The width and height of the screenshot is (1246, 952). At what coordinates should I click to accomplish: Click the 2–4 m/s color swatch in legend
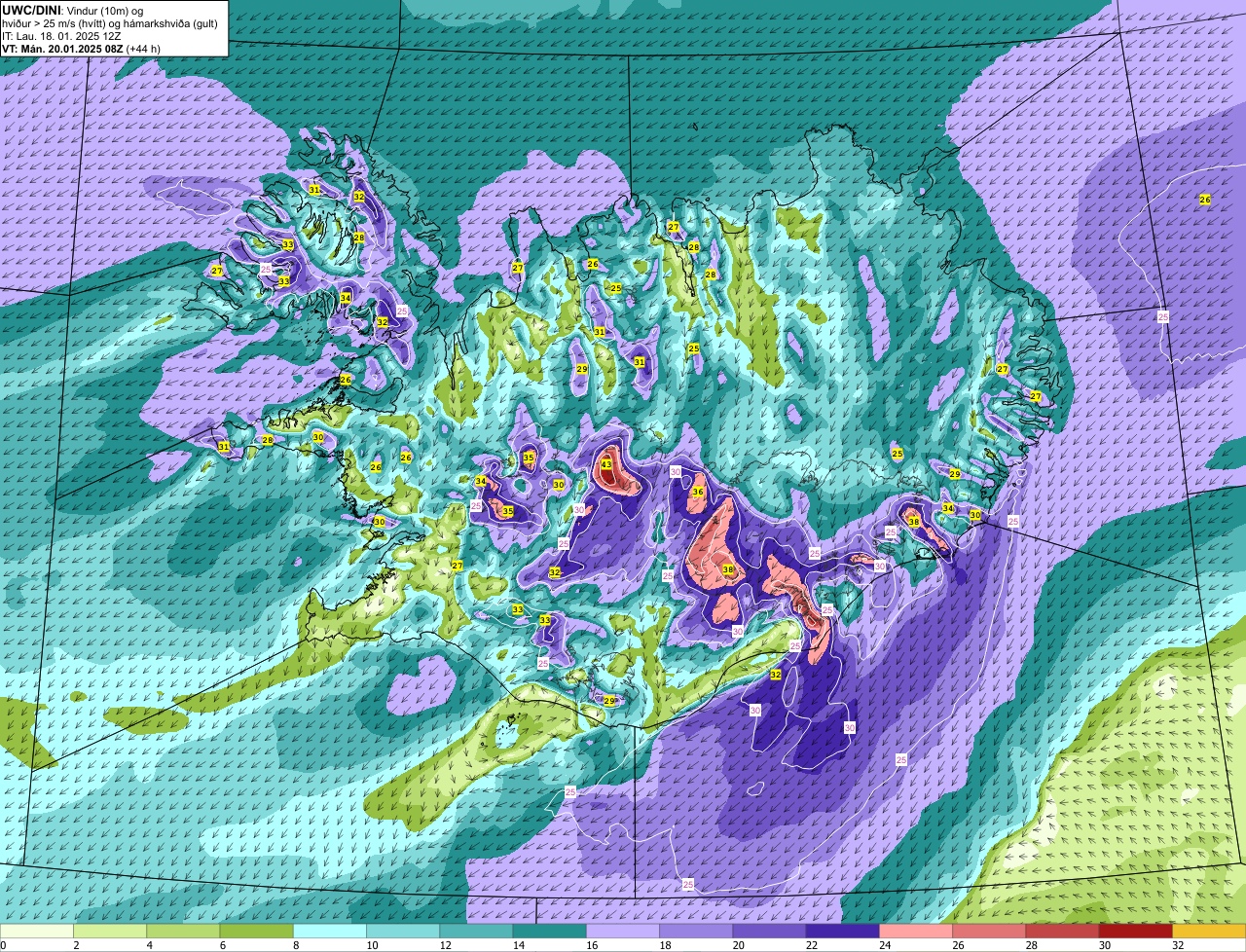[x=110, y=931]
